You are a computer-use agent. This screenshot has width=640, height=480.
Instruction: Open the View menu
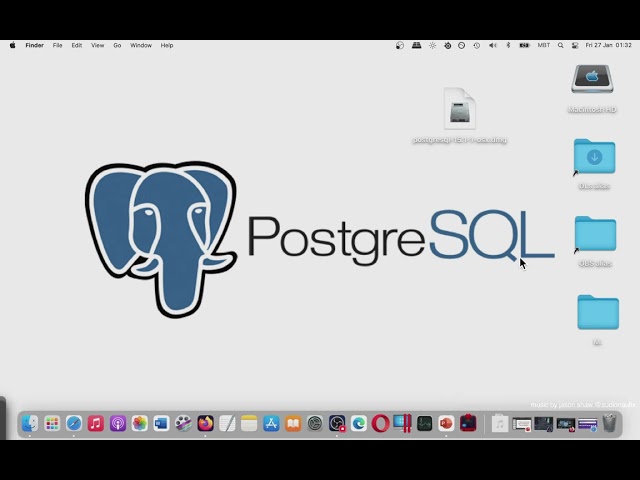(98, 45)
